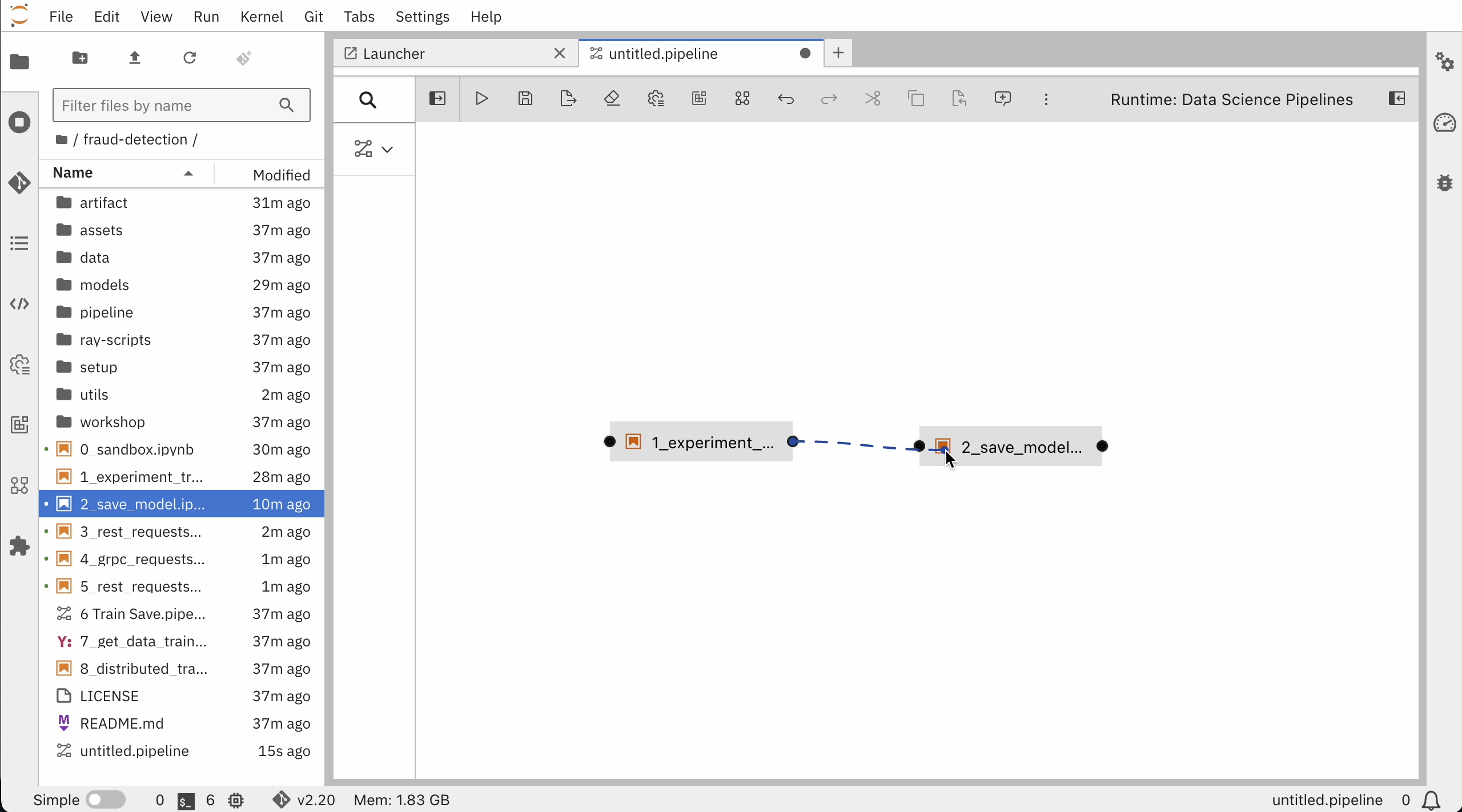Open the Runtimes icon in the toolbar
The width and height of the screenshot is (1462, 812).
point(655,99)
